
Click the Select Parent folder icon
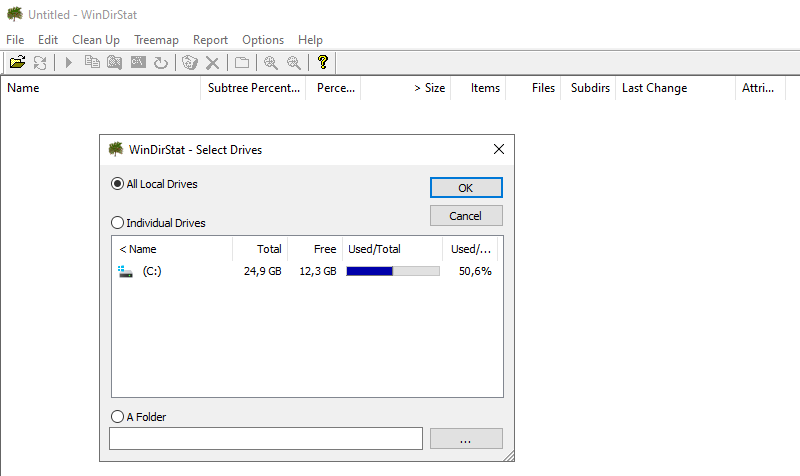[x=242, y=62]
